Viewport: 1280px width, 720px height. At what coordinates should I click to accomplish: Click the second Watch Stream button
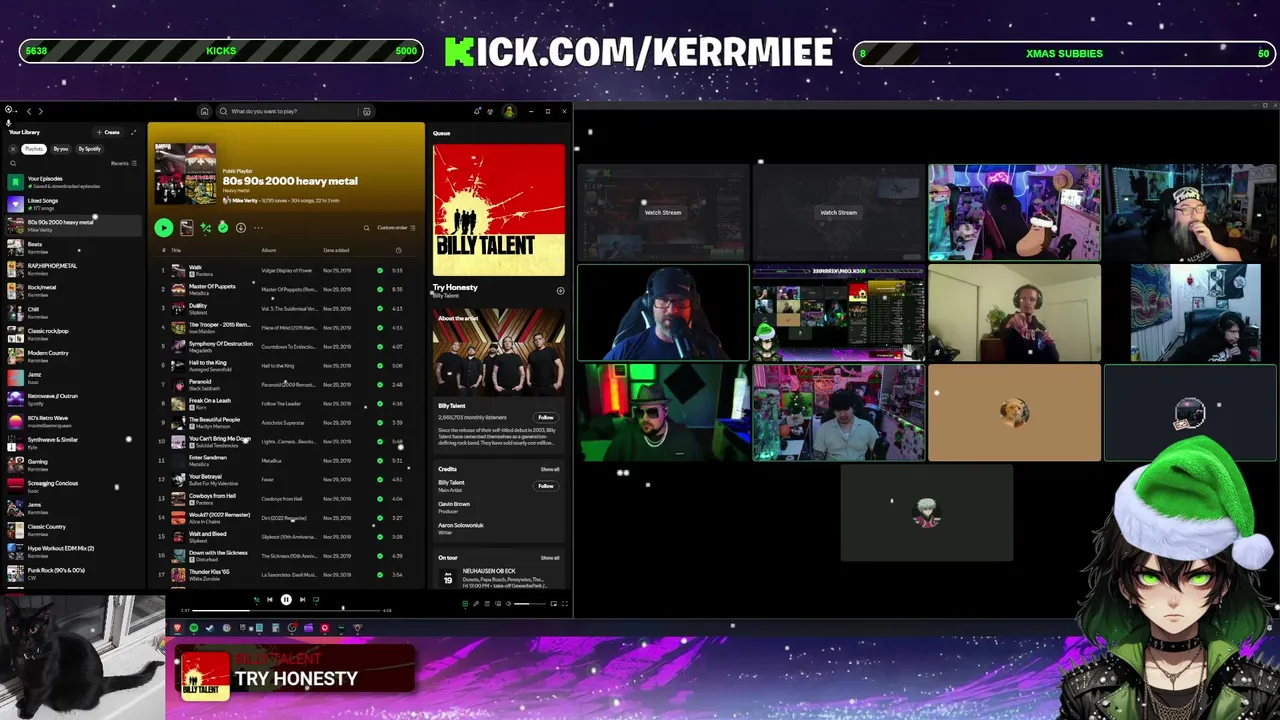[838, 212]
